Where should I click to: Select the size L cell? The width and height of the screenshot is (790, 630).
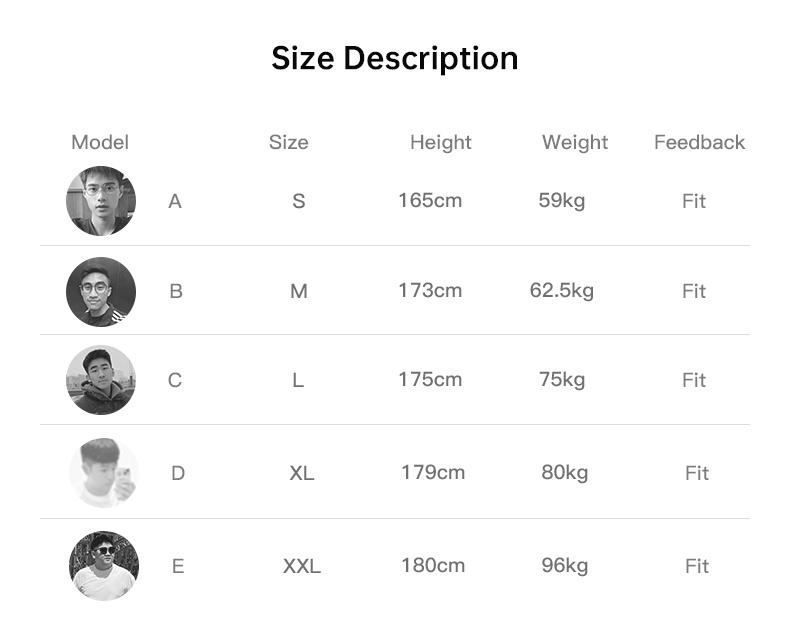tap(298, 380)
